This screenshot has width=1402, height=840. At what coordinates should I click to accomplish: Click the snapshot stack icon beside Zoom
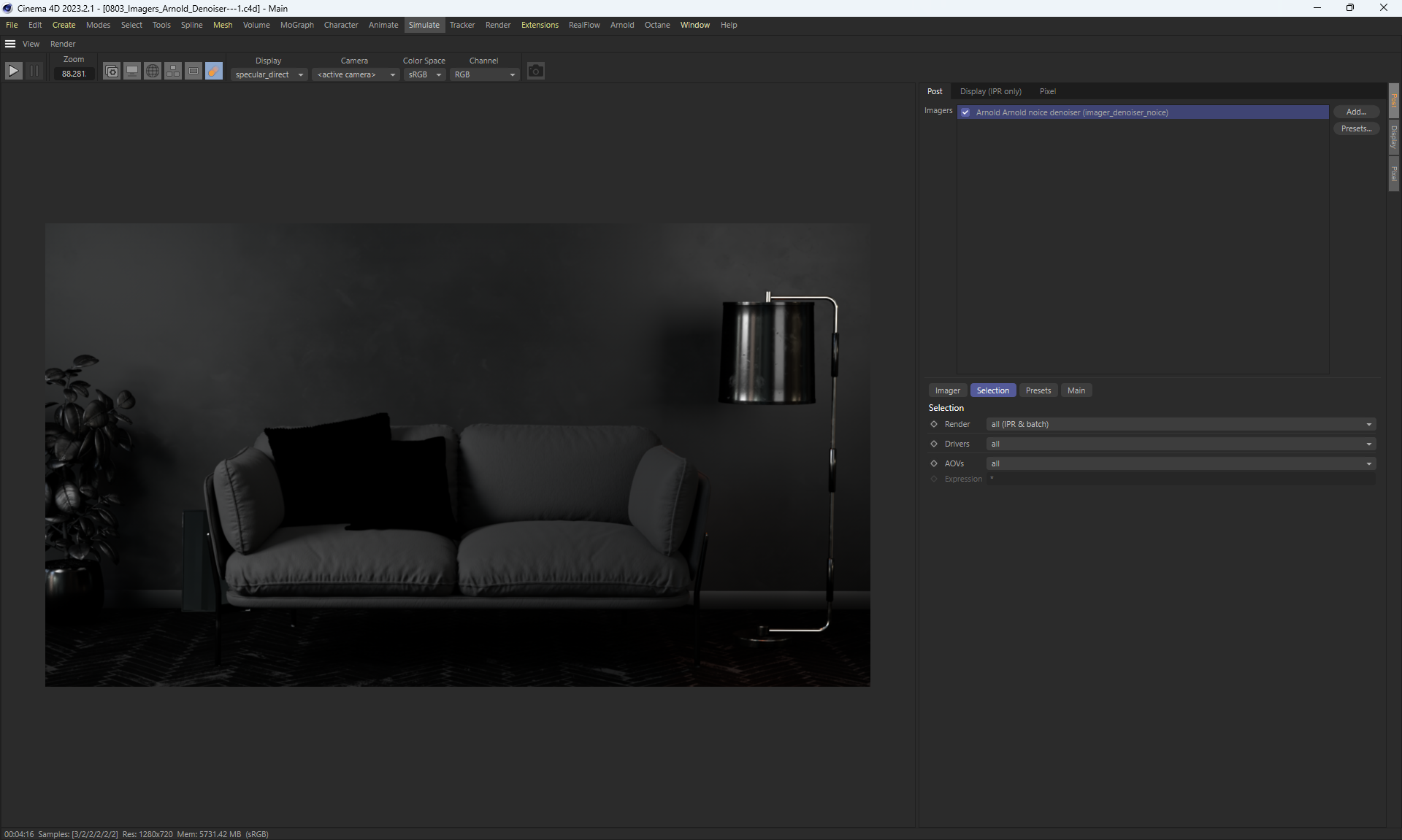(112, 72)
